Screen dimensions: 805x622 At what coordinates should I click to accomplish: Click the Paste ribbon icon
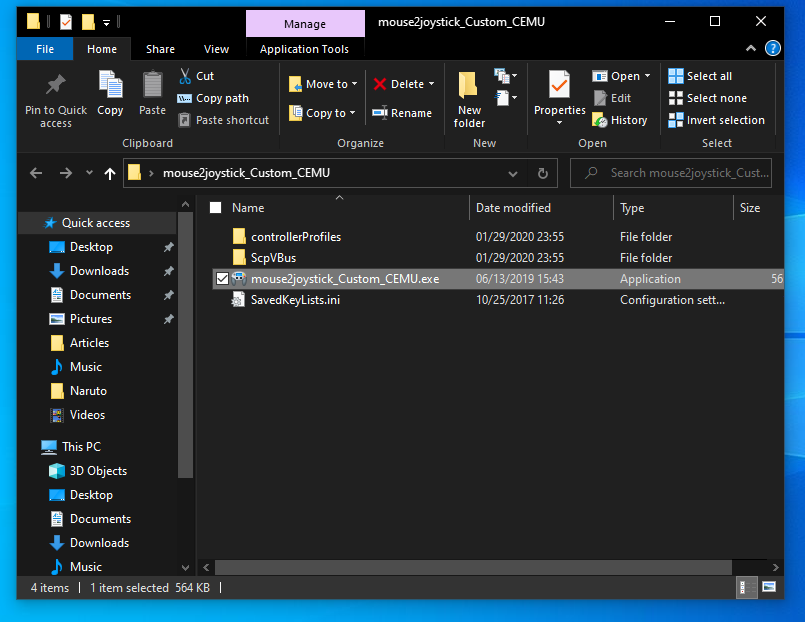(152, 85)
